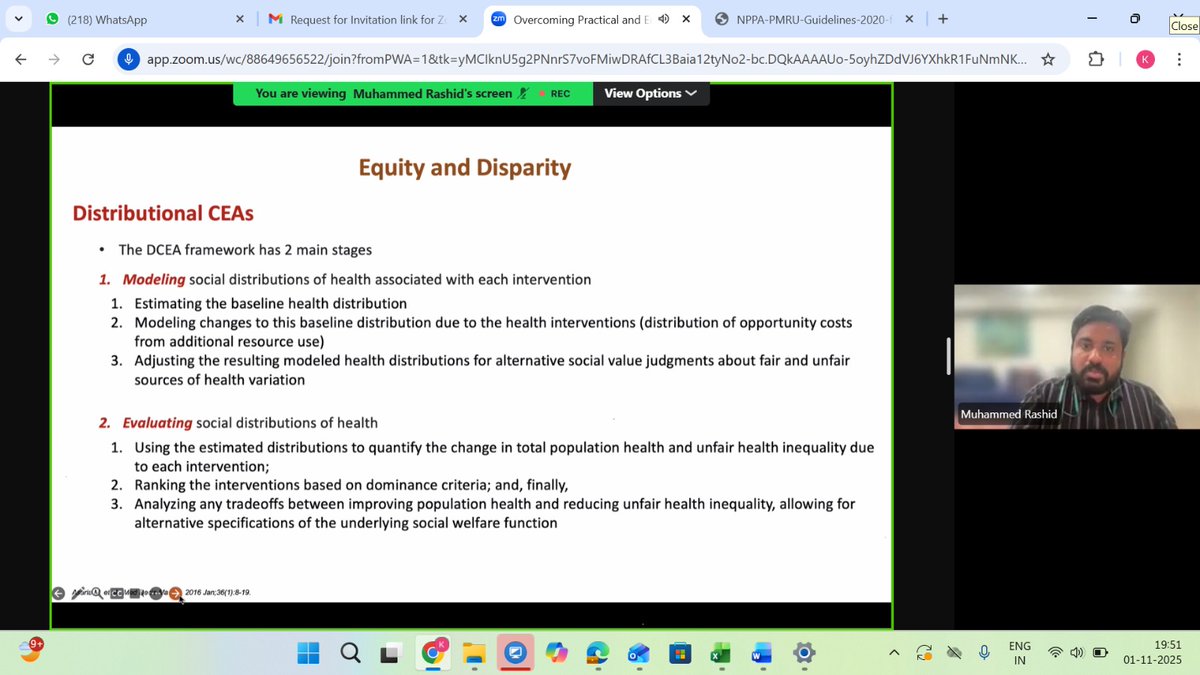This screenshot has width=1200, height=675.
Task: Open the Chrome three-dot menu
Action: [x=1179, y=60]
